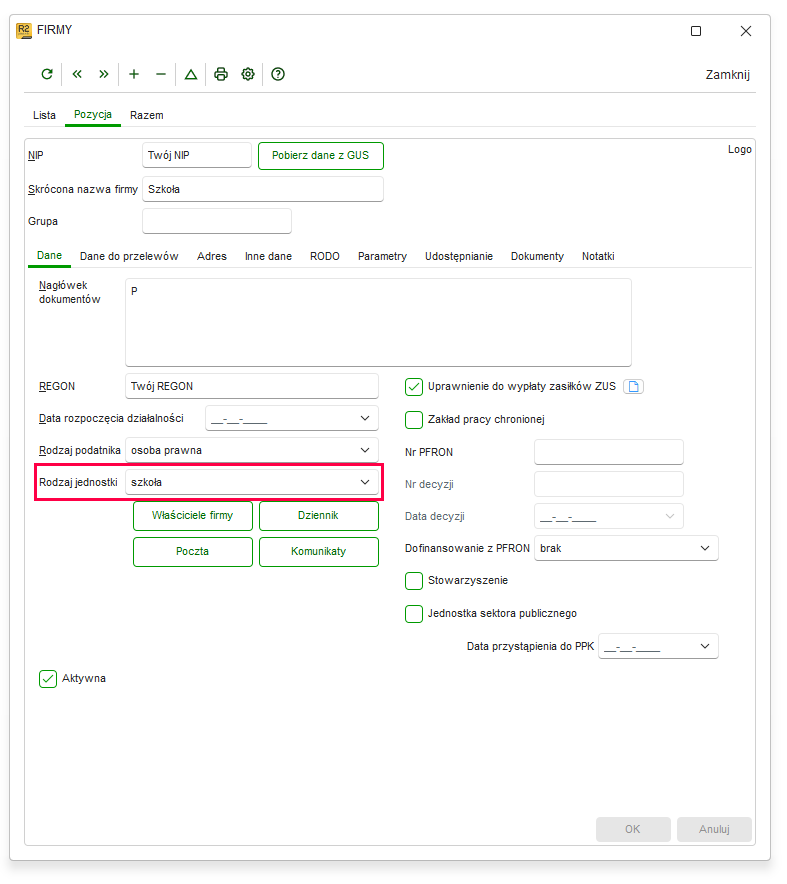Open print via the printer icon
The width and height of the screenshot is (787, 884).
click(x=221, y=74)
